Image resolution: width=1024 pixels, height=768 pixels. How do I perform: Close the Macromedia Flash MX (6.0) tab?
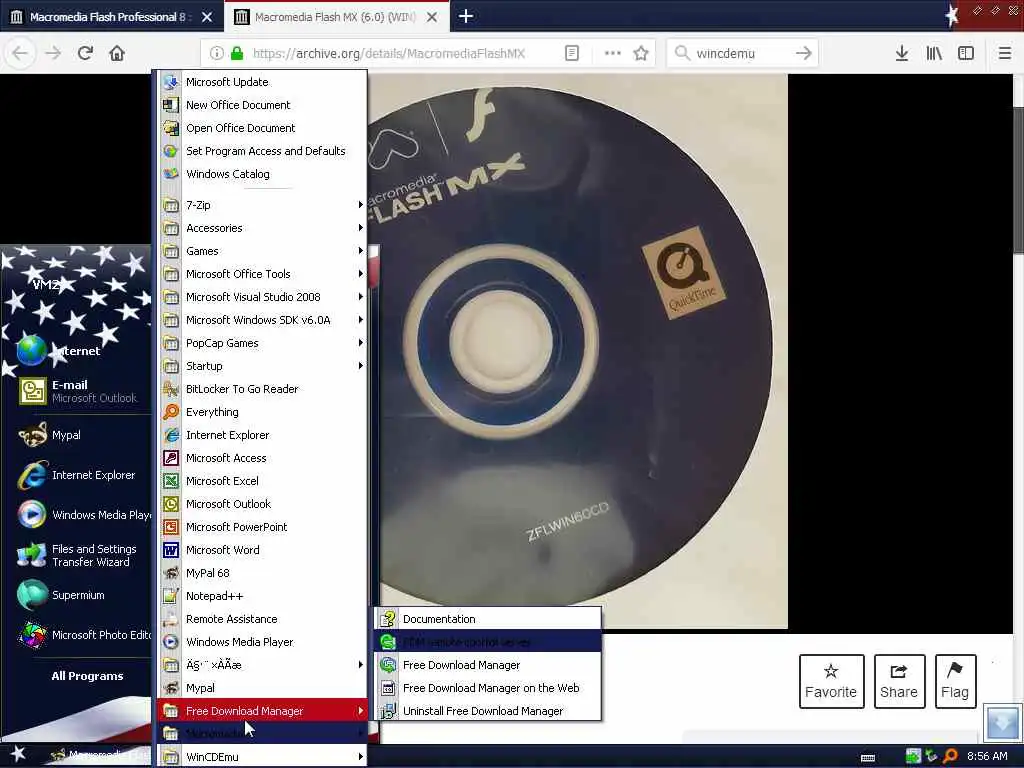point(432,17)
